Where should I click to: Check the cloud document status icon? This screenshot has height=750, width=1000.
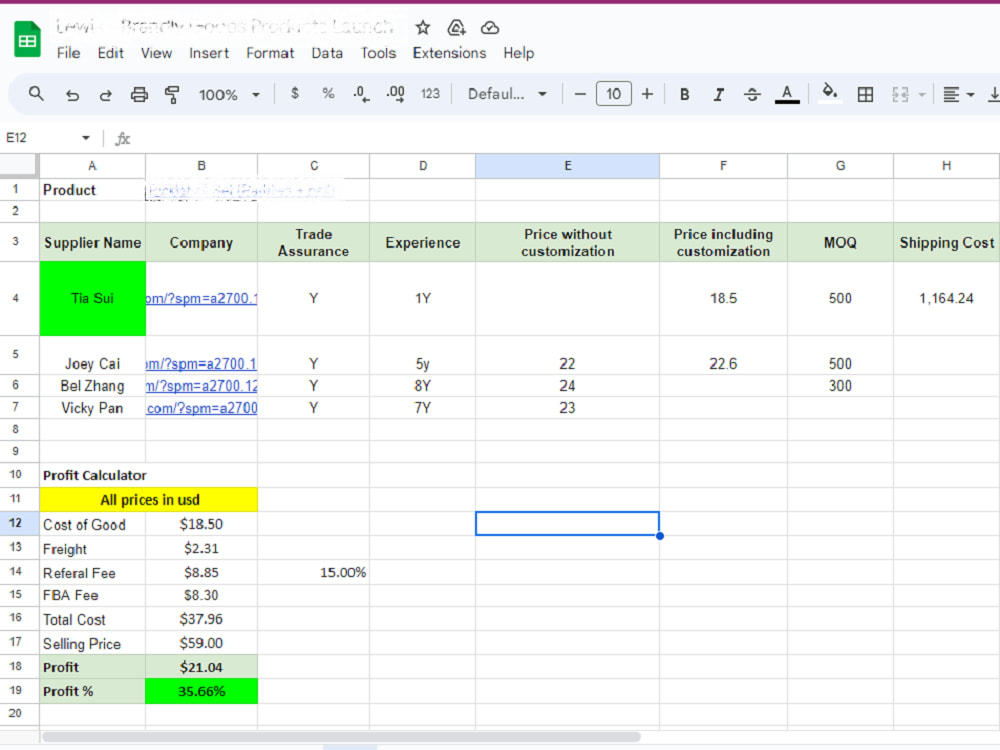(490, 28)
